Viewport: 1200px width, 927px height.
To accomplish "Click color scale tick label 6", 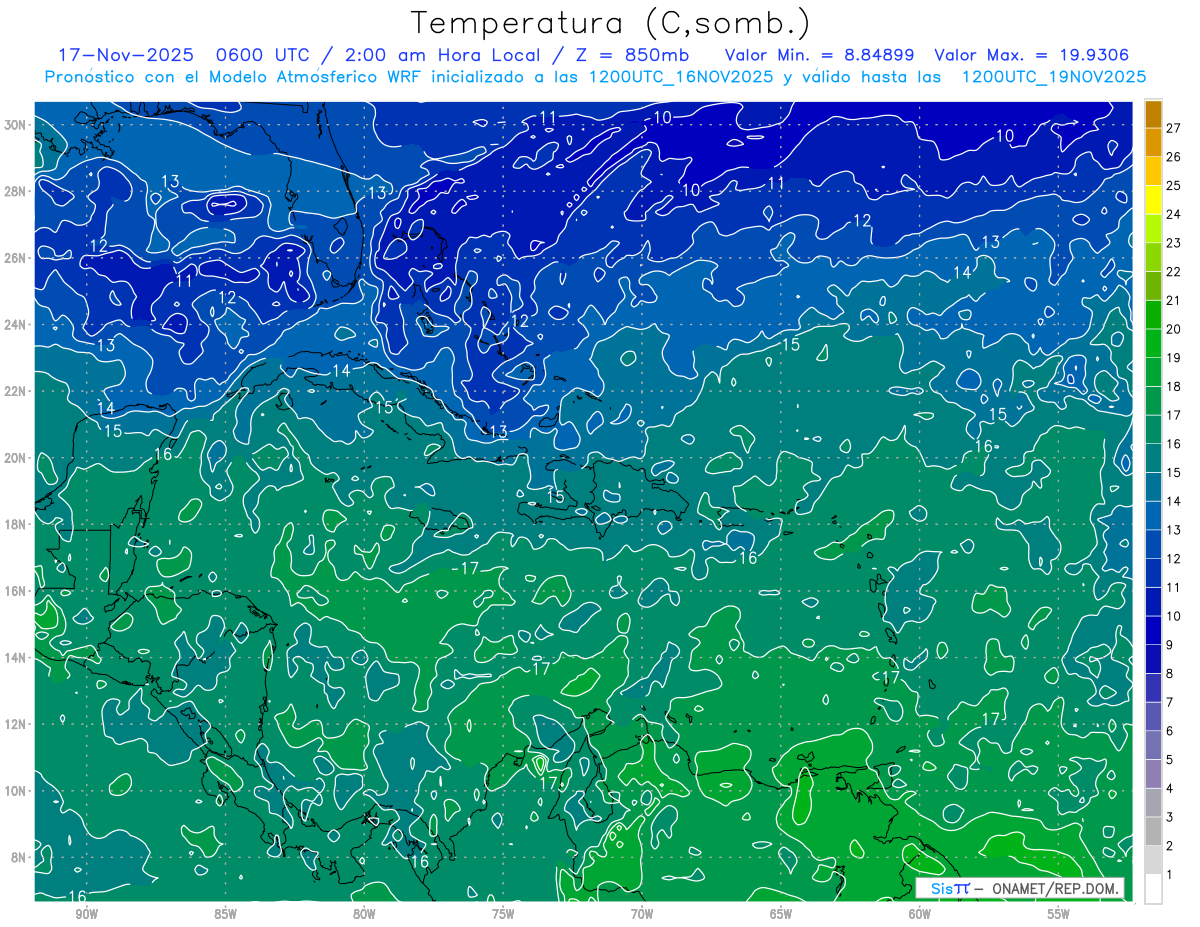I will coord(1170,731).
